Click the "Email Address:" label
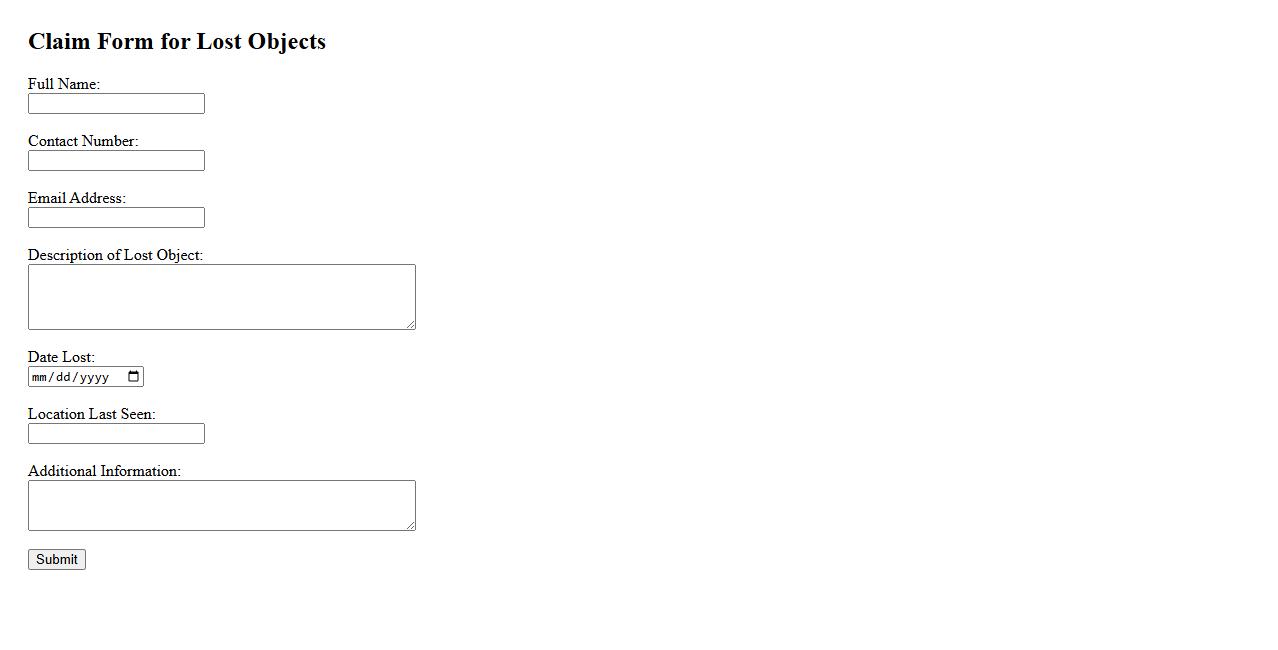 click(77, 198)
